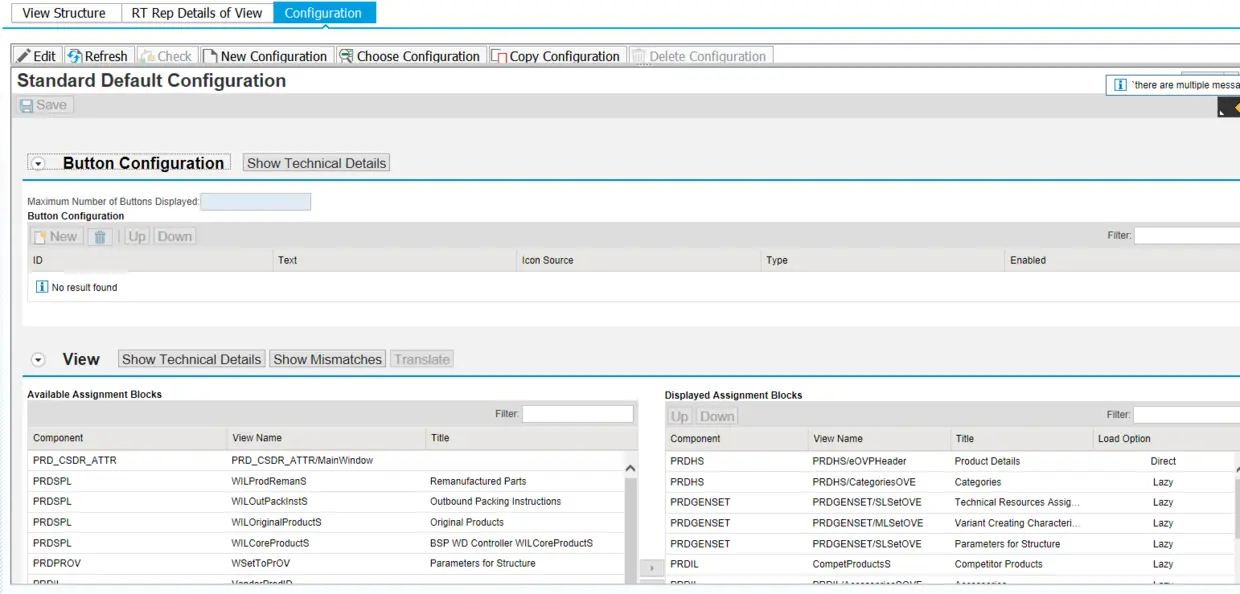The image size is (1240, 594).
Task: Click scroll up arrow in Available Assignment Blocks
Action: [x=630, y=468]
